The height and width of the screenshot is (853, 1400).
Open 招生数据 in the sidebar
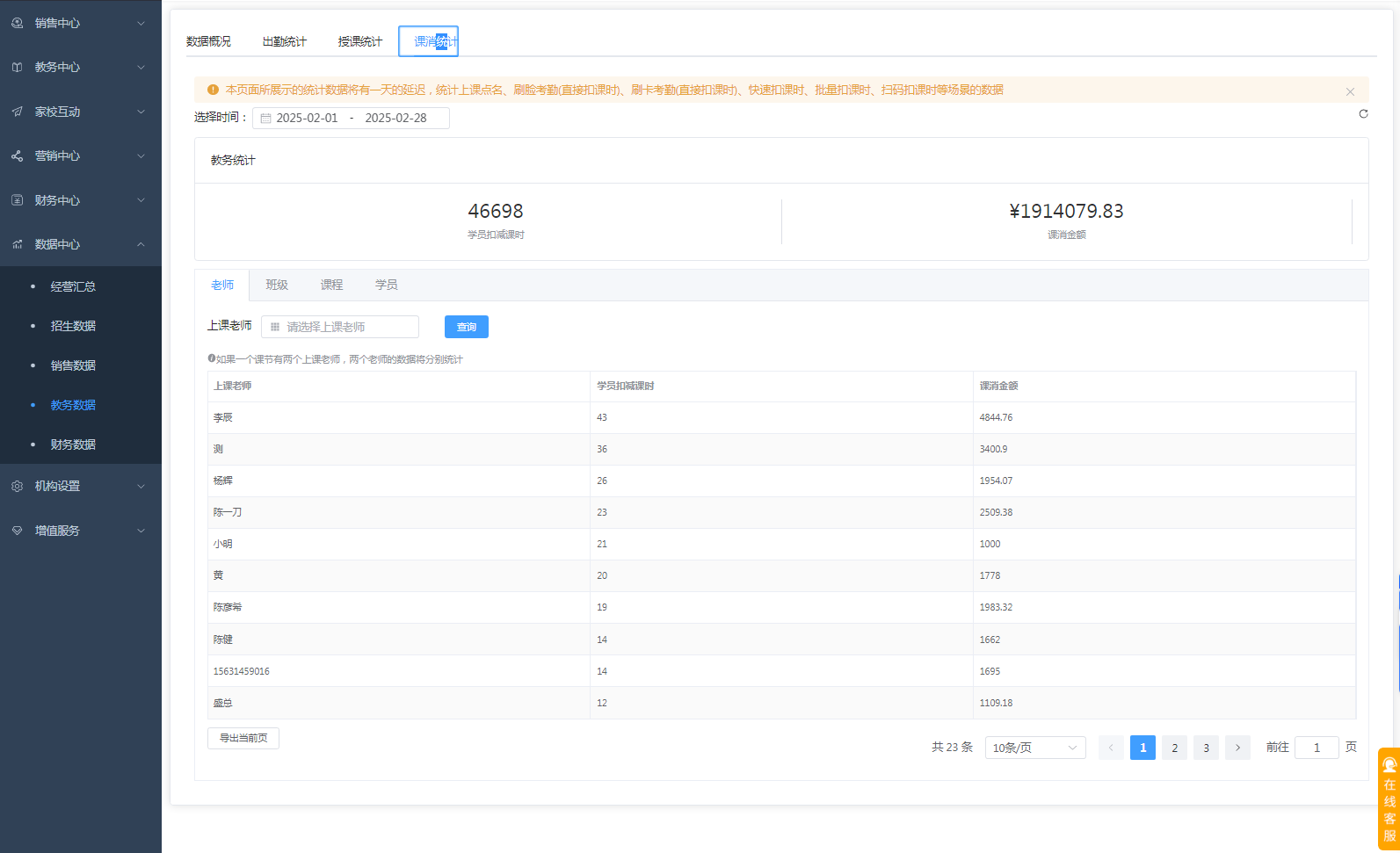tap(73, 326)
